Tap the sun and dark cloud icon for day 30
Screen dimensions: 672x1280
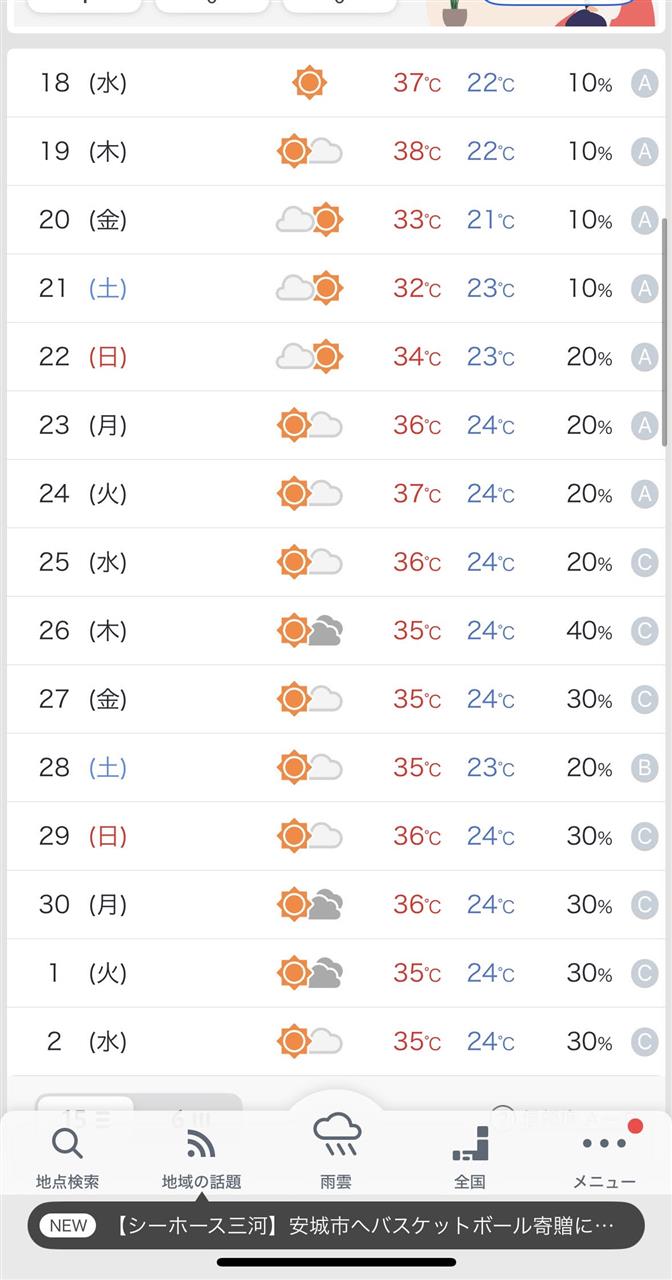pos(310,905)
